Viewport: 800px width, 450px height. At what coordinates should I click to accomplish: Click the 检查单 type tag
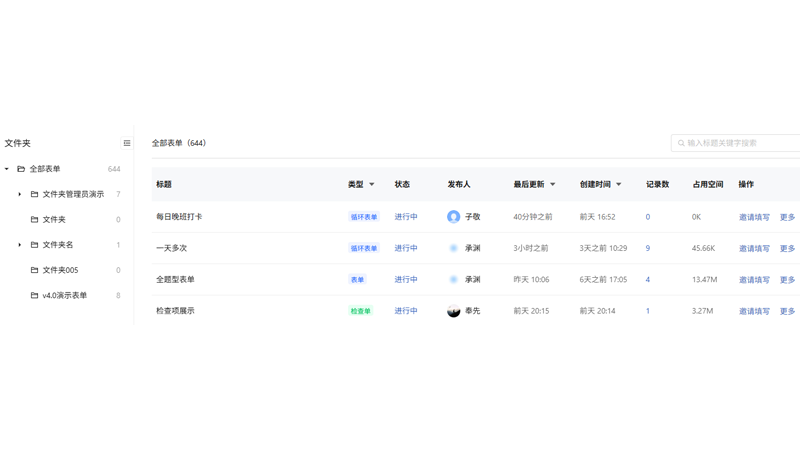click(x=360, y=311)
